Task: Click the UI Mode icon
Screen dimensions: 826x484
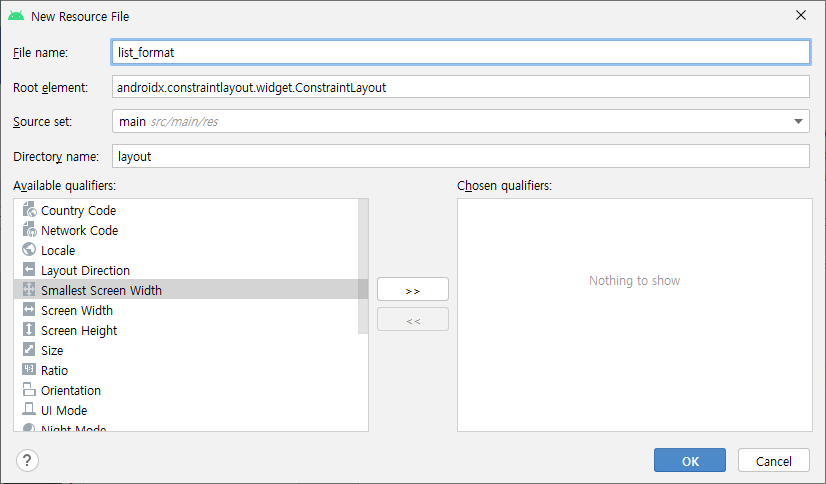Action: (30, 410)
